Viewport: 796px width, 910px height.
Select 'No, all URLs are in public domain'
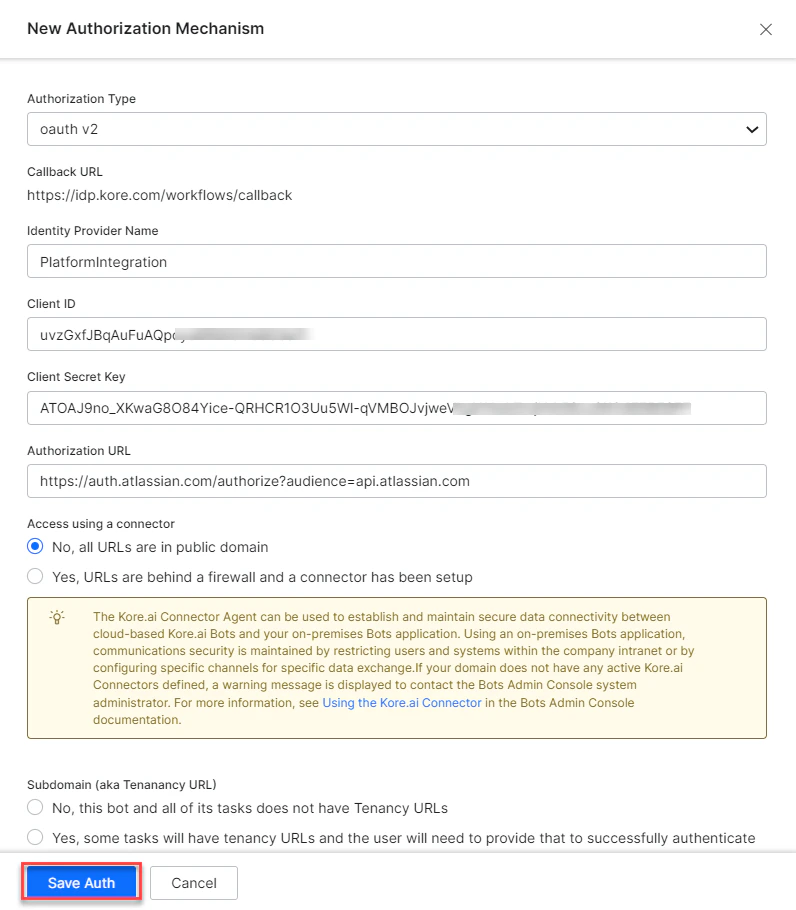35,546
